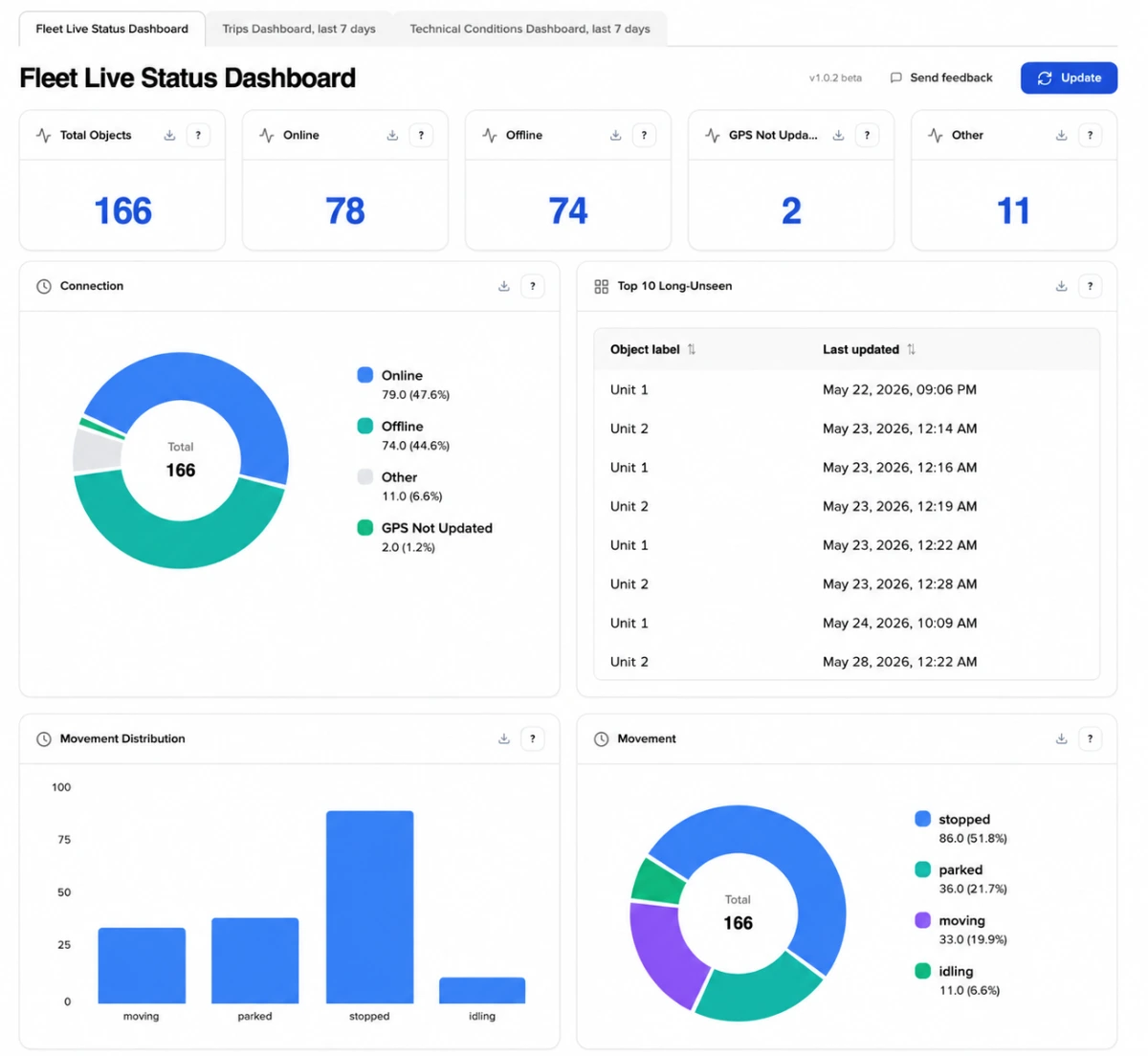Toggle stopped legend swatch in Movement chart
The width and height of the screenshot is (1148, 1056).
(922, 819)
